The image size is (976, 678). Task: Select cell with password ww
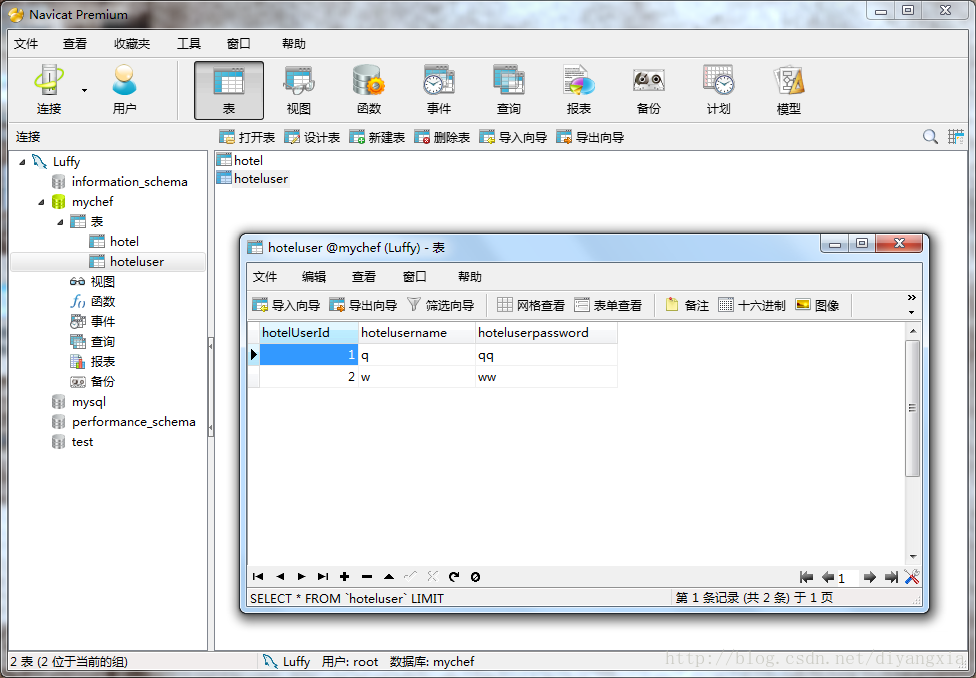coord(547,377)
